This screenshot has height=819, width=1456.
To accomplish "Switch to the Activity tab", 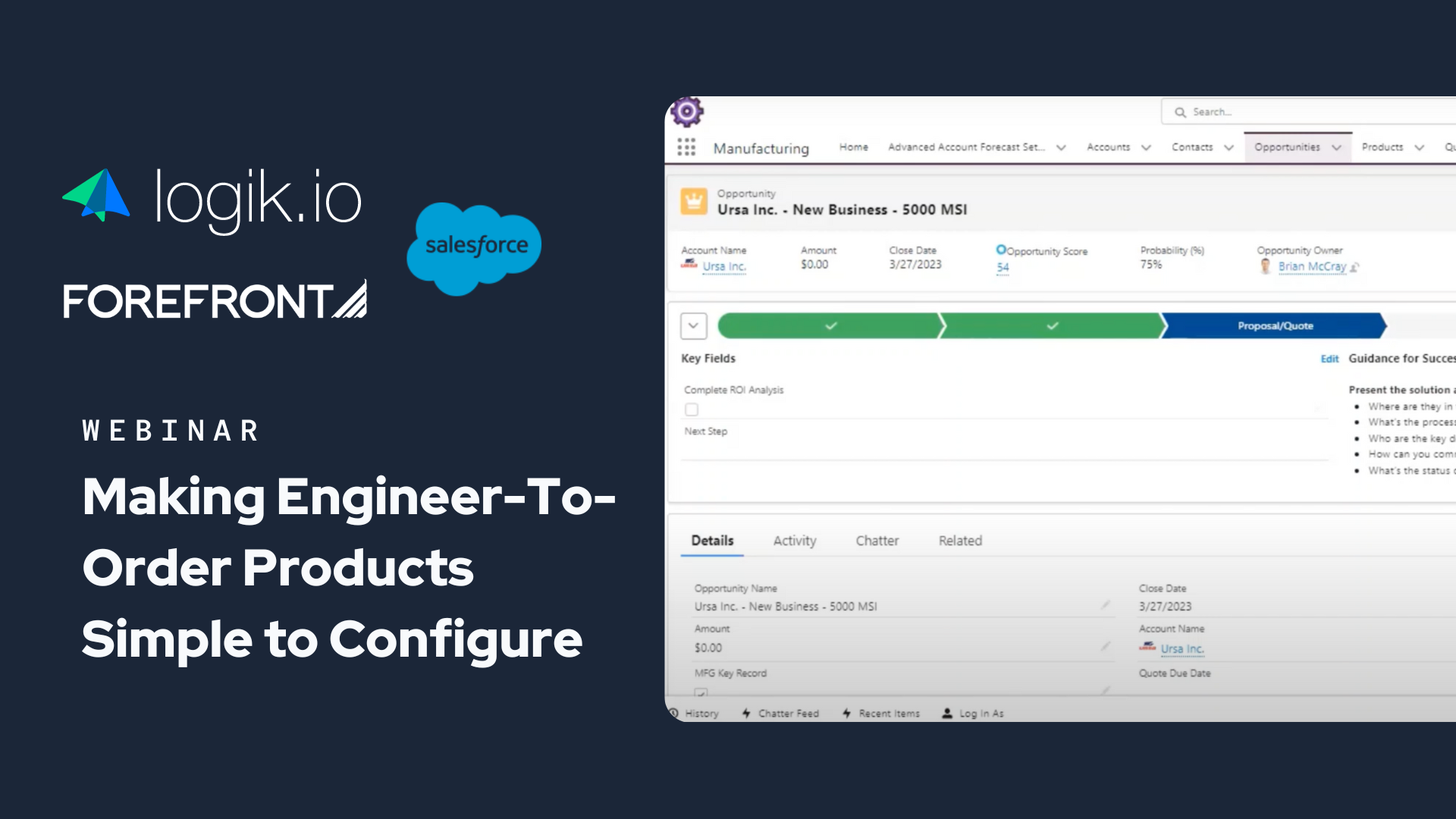I will pyautogui.click(x=793, y=540).
